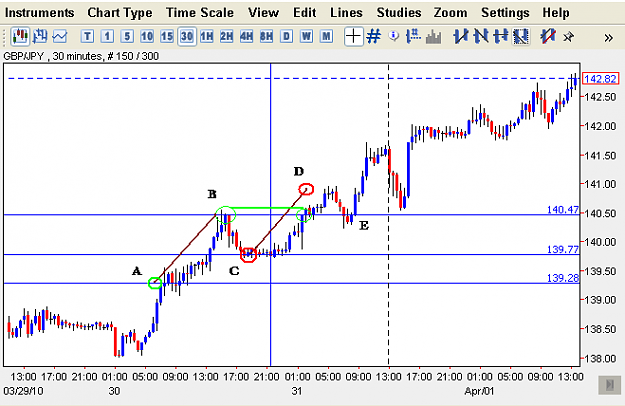Click the gray volume histogram icon

coord(434,37)
